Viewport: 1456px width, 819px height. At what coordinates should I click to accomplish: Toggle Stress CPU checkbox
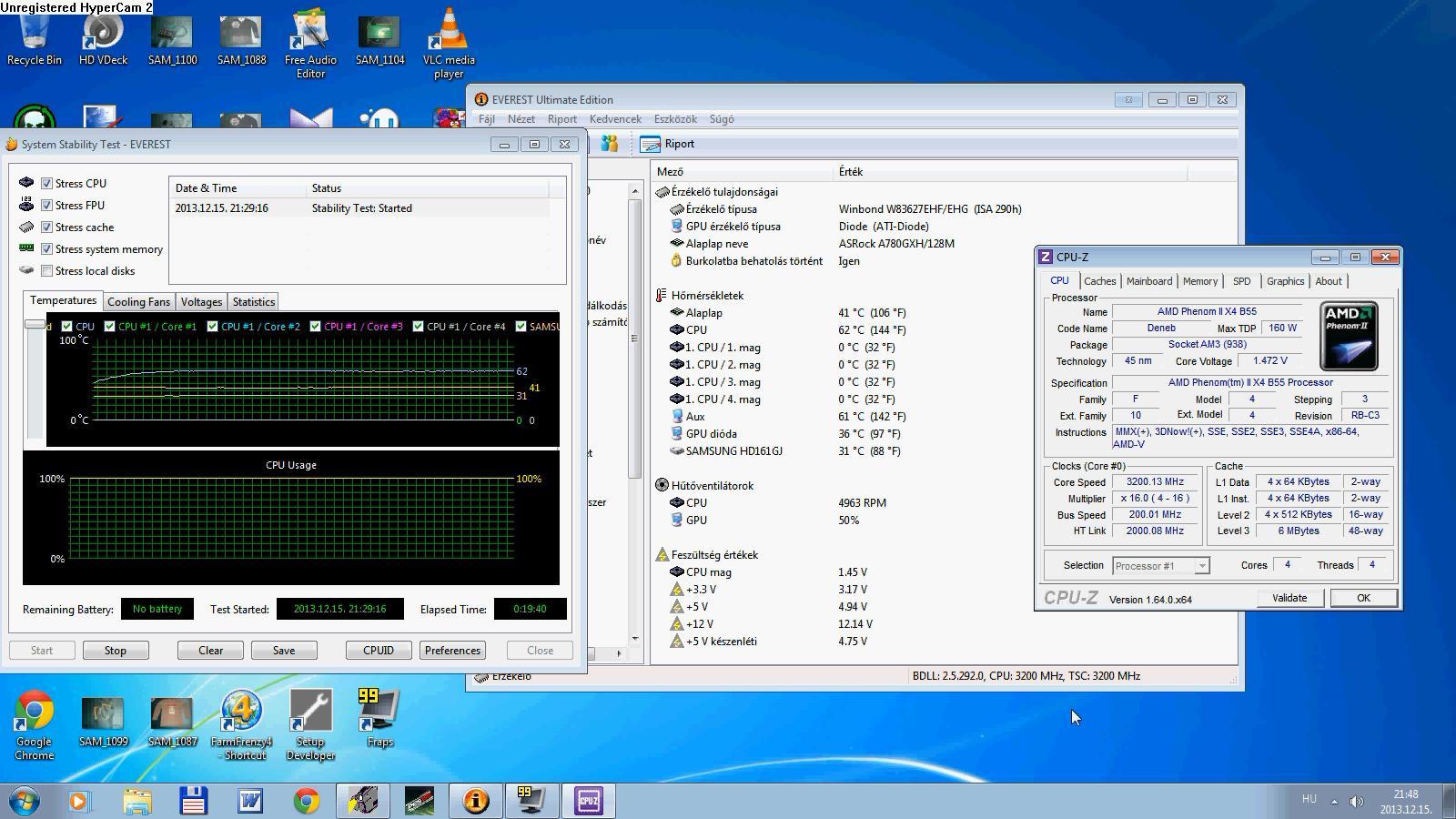coord(46,184)
